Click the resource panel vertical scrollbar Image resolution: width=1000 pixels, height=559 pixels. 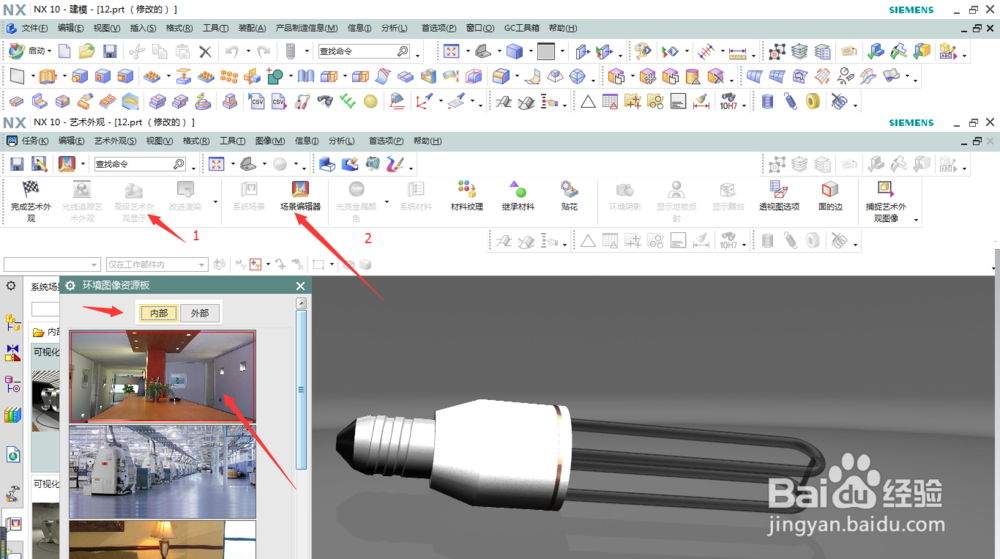click(301, 389)
